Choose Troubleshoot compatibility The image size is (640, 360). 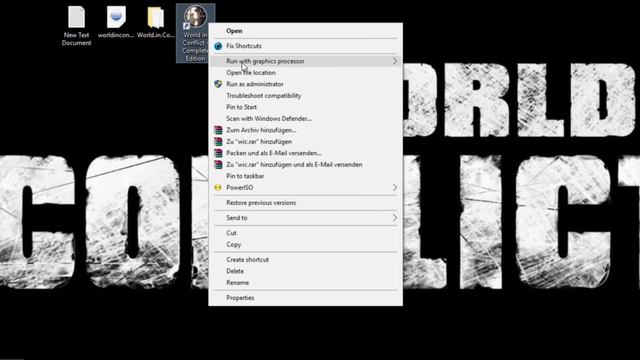(x=305, y=96)
